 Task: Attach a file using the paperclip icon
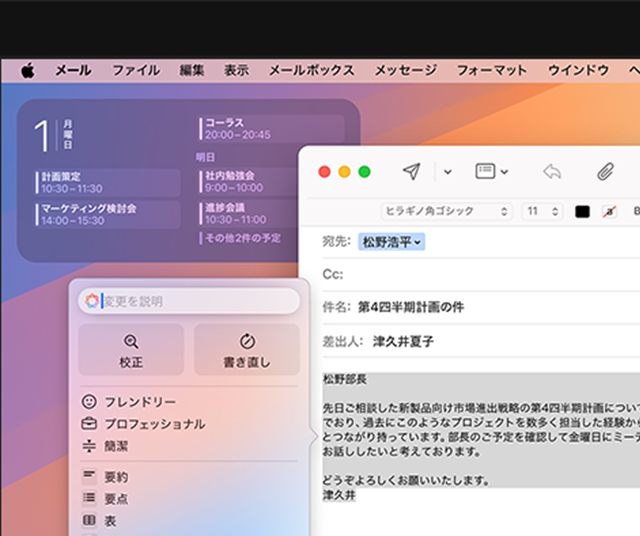[605, 171]
